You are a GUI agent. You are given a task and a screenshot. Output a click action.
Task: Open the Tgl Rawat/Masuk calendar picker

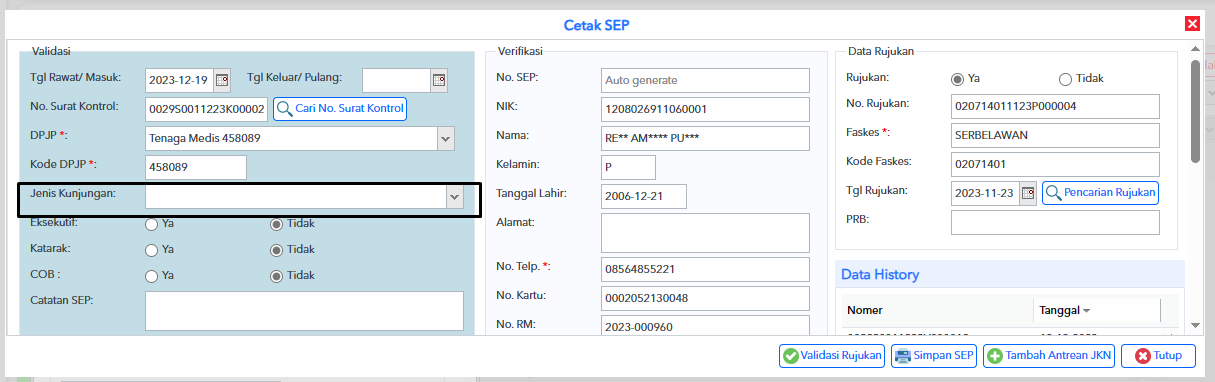(222, 79)
